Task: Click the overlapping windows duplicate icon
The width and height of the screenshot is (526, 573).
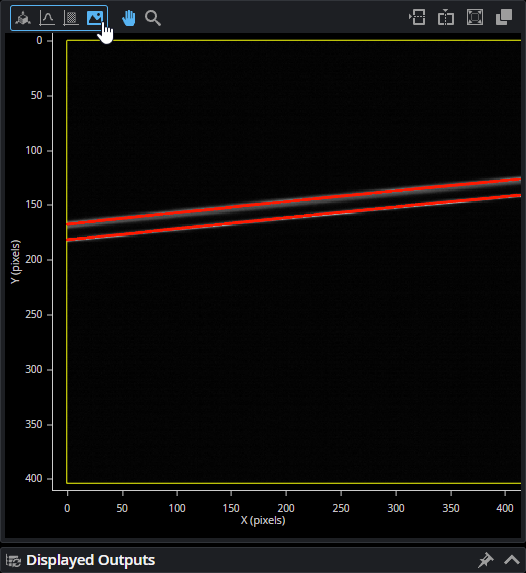Action: (504, 17)
